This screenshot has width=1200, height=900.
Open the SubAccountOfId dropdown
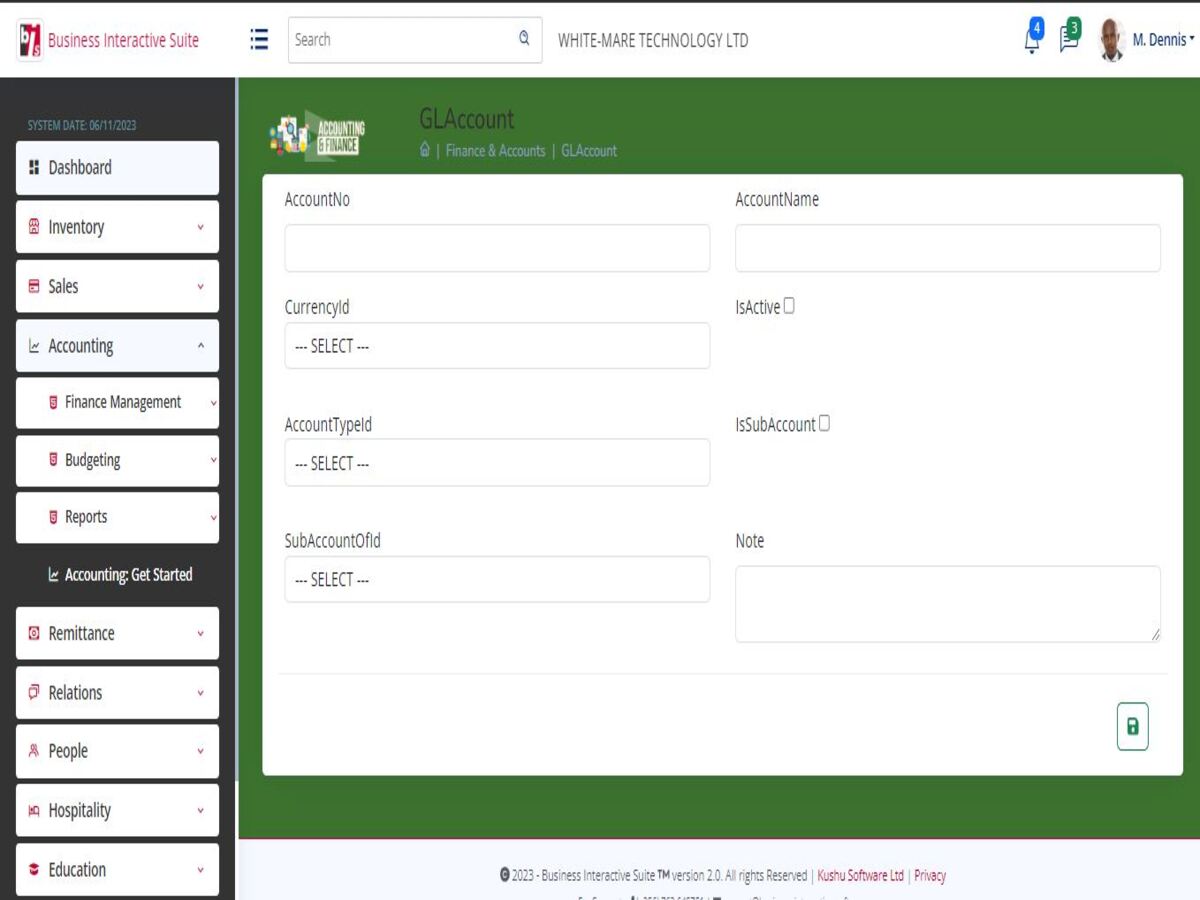point(497,579)
